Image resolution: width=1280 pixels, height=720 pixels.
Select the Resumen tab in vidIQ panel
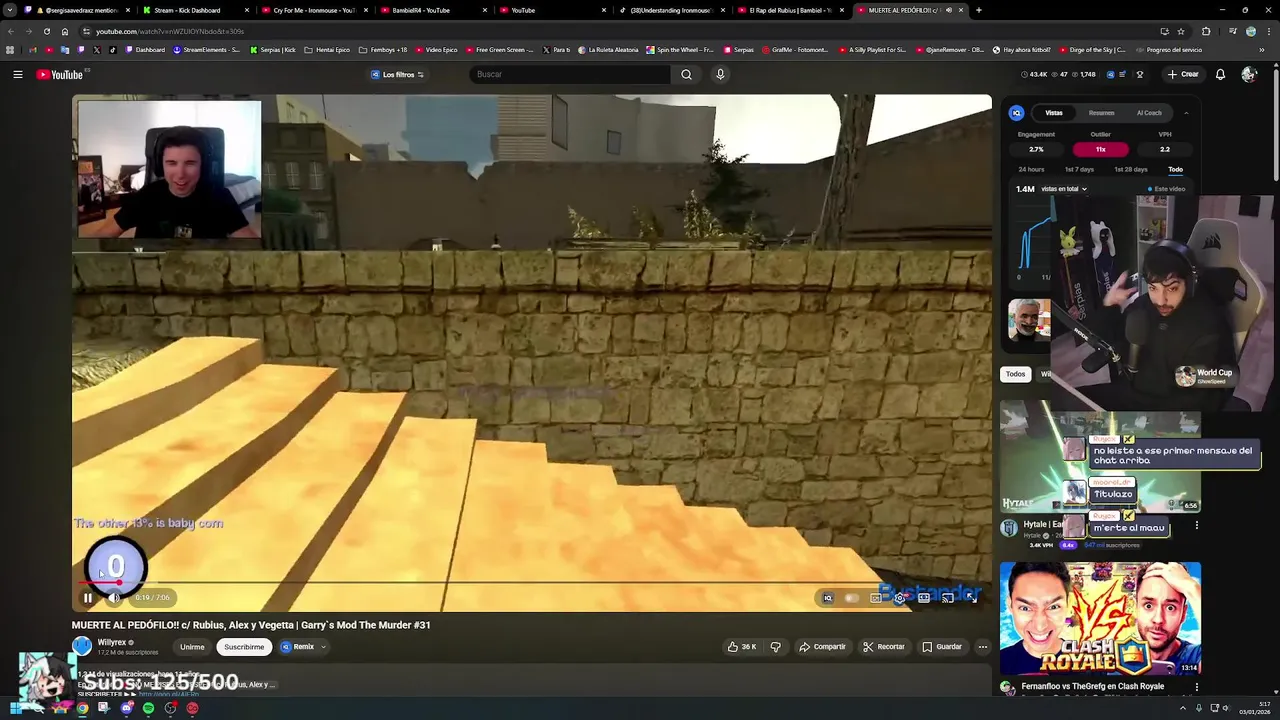tap(1101, 113)
